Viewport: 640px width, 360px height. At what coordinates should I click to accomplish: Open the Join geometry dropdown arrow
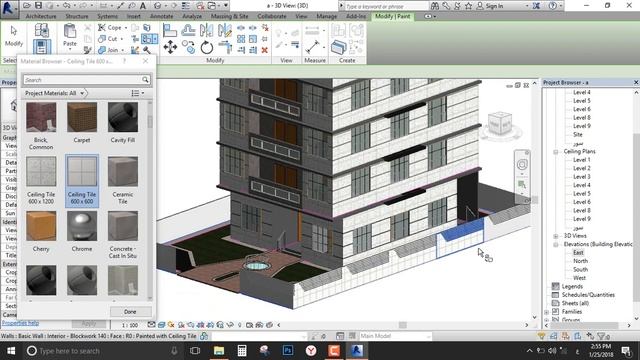[x=122, y=50]
